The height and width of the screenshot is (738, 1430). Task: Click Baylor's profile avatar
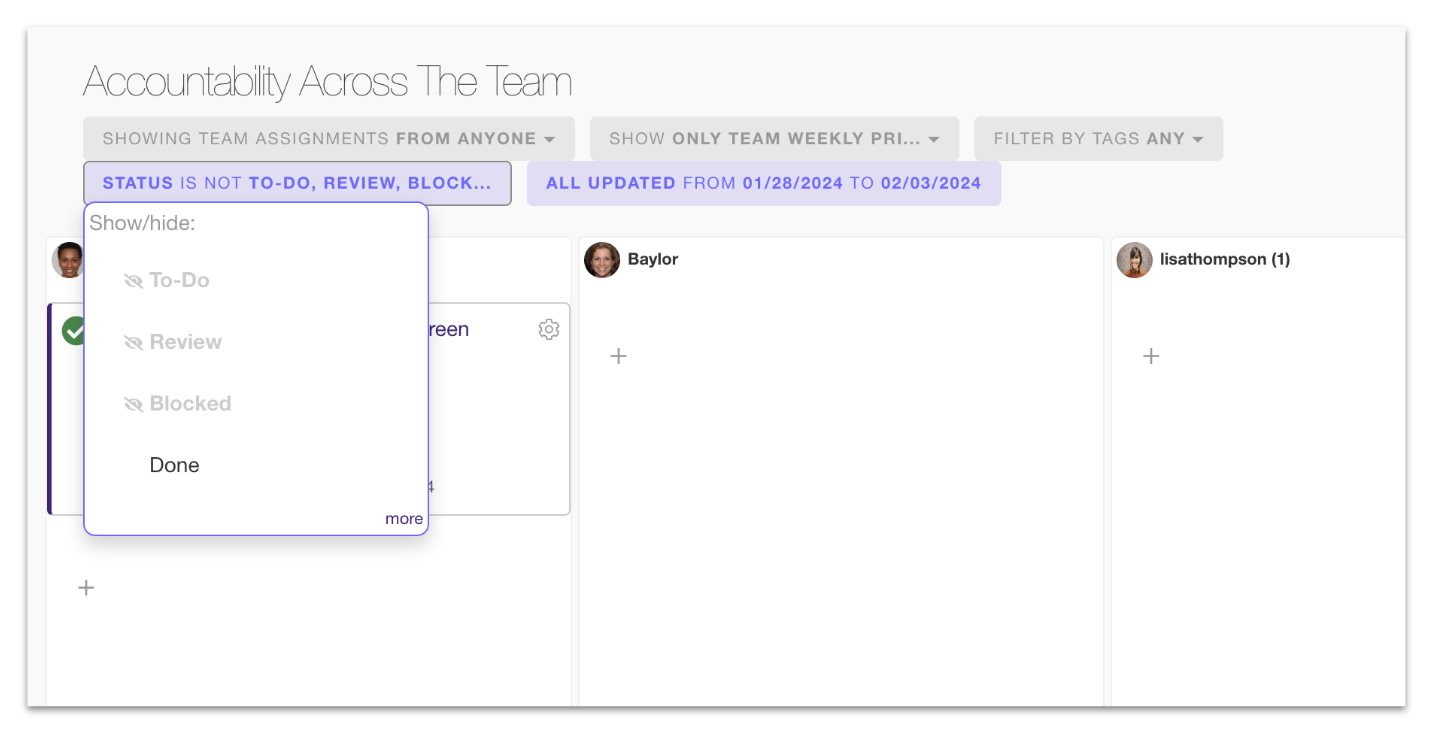[x=602, y=260]
